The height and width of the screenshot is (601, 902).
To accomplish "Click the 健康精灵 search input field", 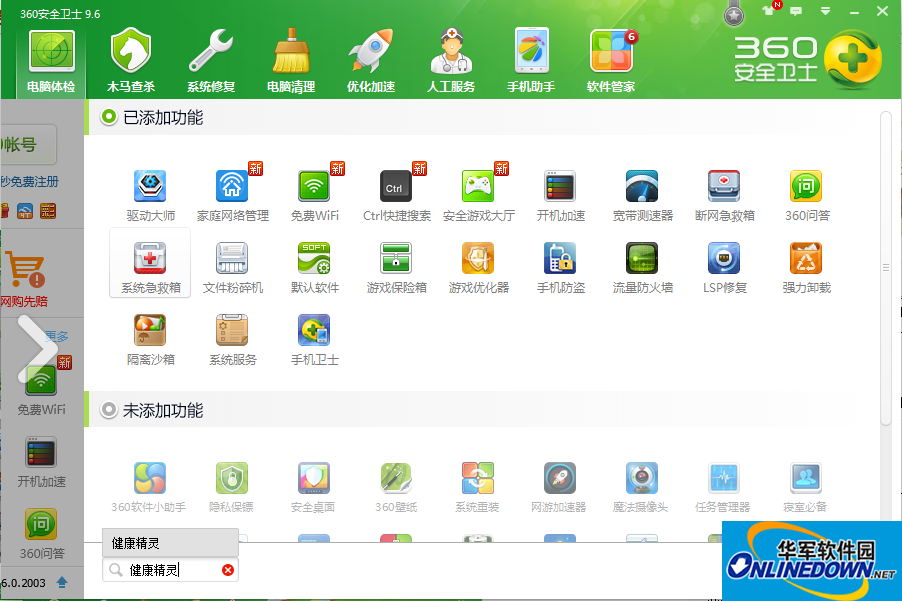I will coord(171,570).
